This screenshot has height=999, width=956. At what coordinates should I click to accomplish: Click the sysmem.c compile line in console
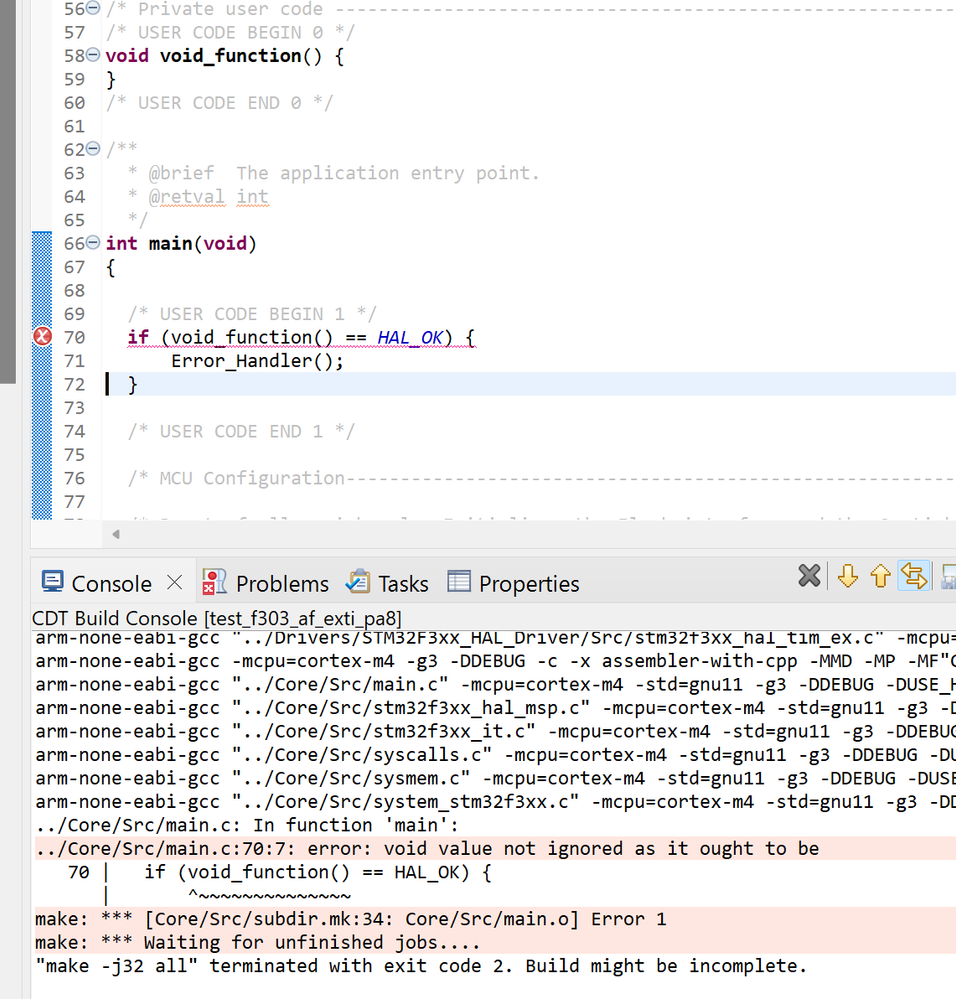496,779
